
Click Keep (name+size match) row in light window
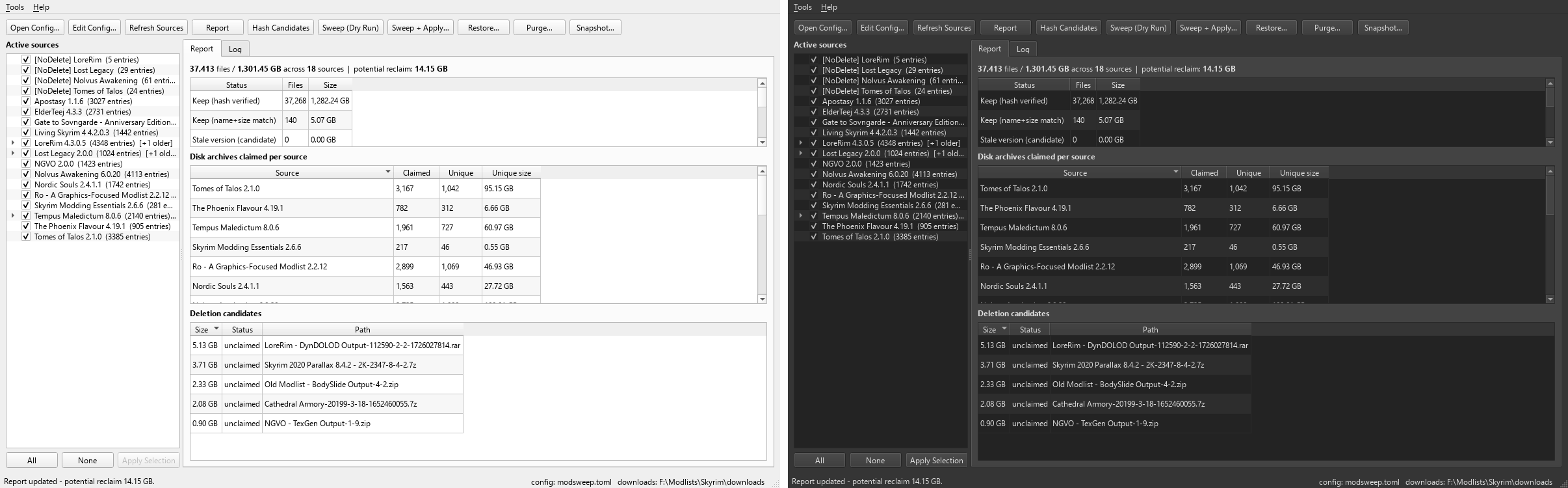click(271, 120)
